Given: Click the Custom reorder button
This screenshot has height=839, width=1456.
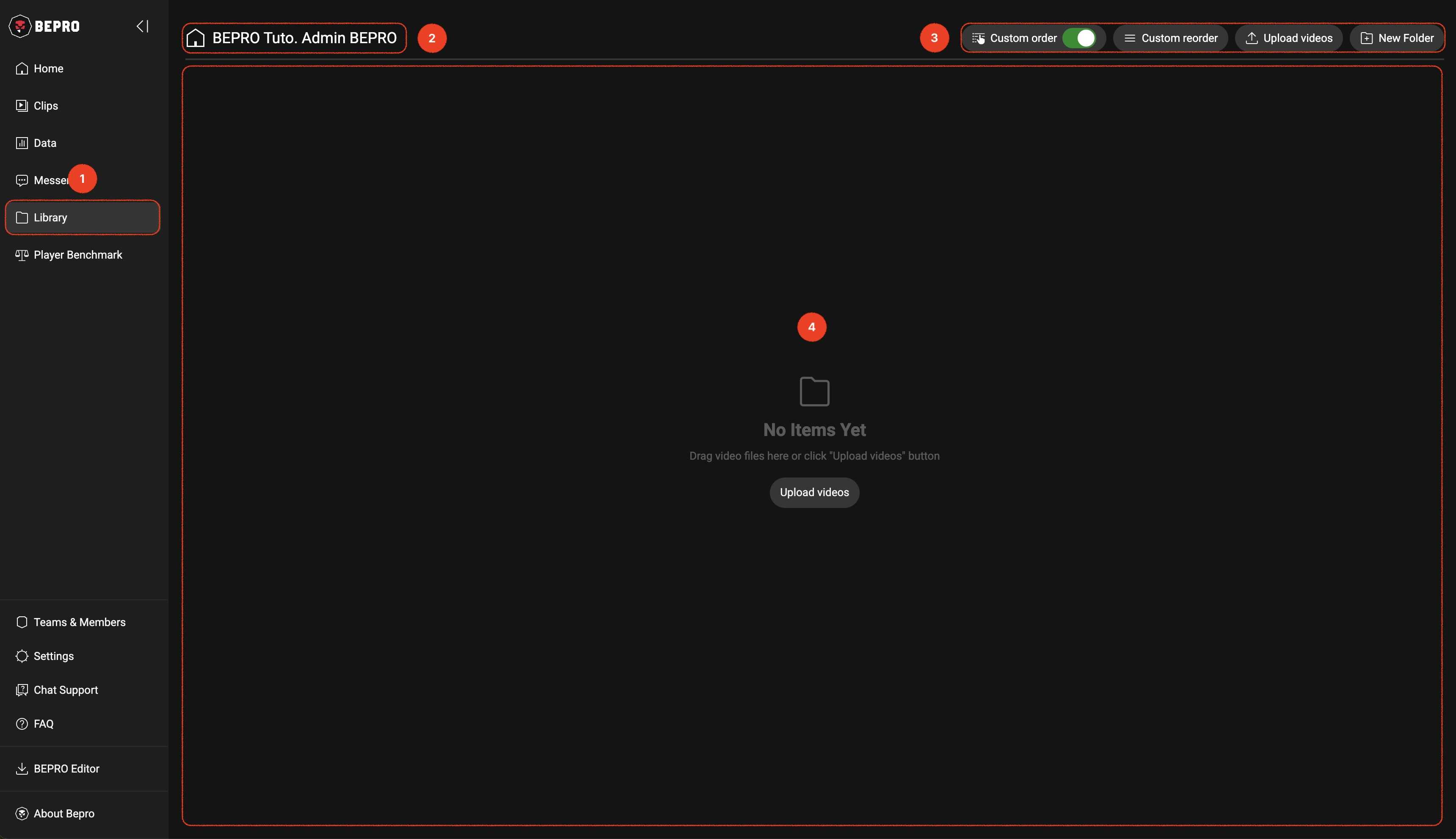Looking at the screenshot, I should (x=1170, y=38).
